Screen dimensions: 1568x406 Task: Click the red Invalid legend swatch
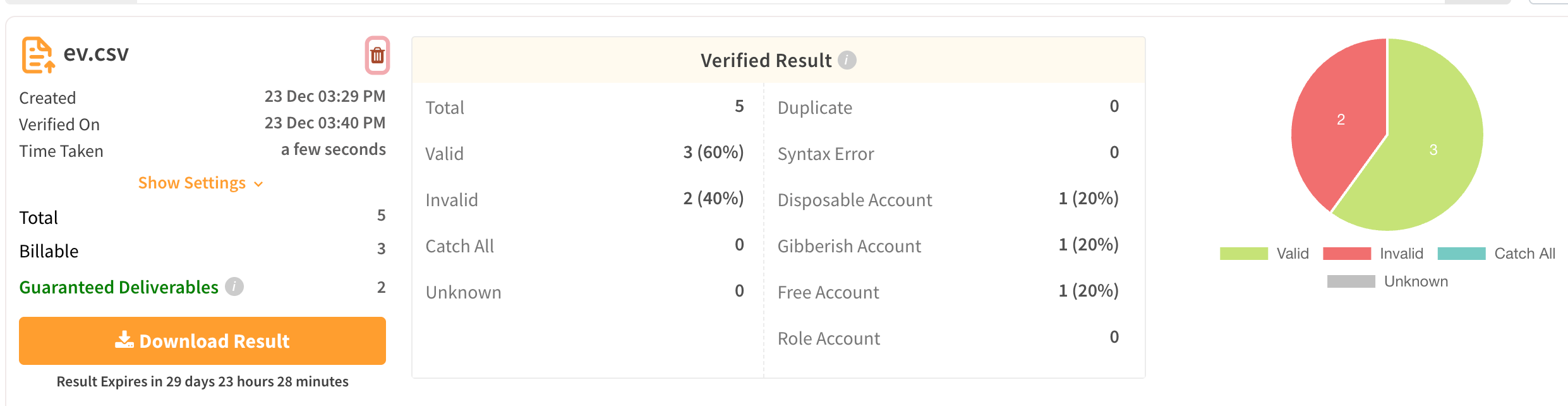tap(1348, 253)
